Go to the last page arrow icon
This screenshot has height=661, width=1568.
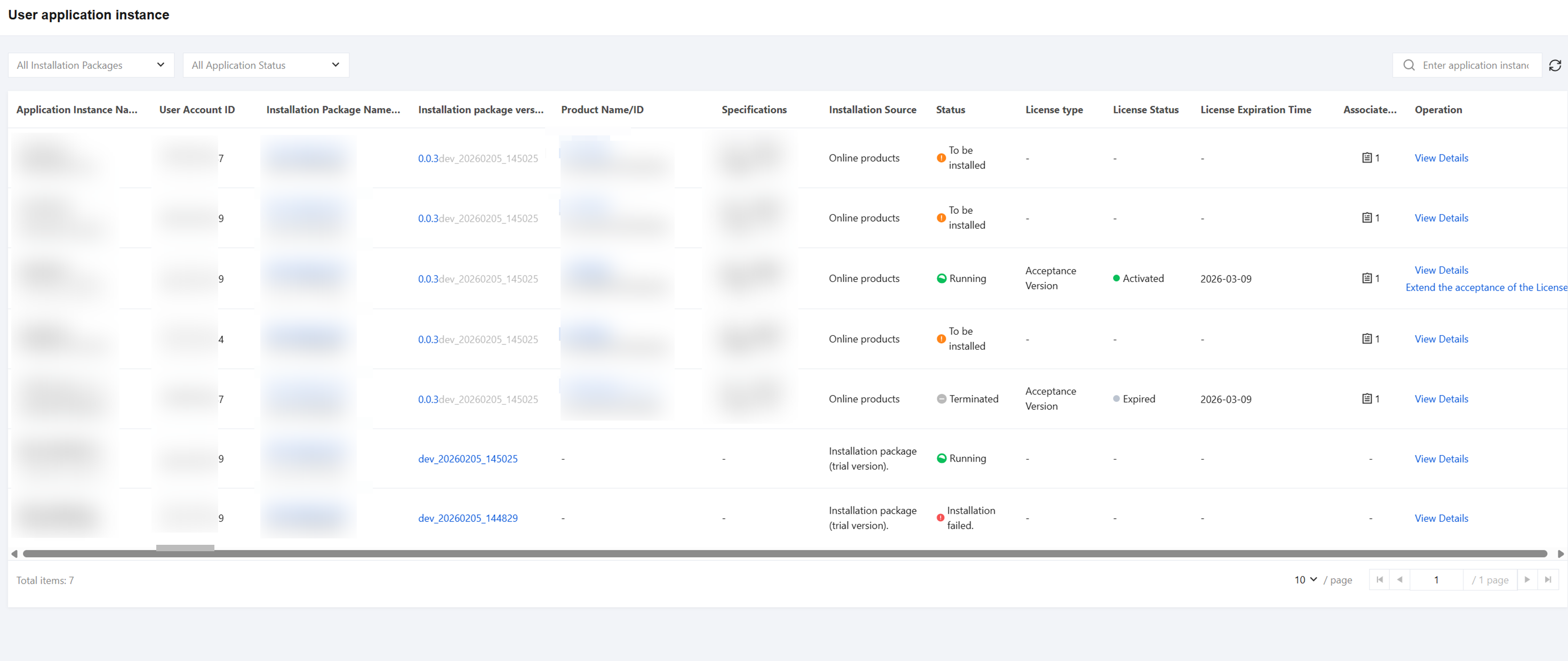[x=1548, y=579]
